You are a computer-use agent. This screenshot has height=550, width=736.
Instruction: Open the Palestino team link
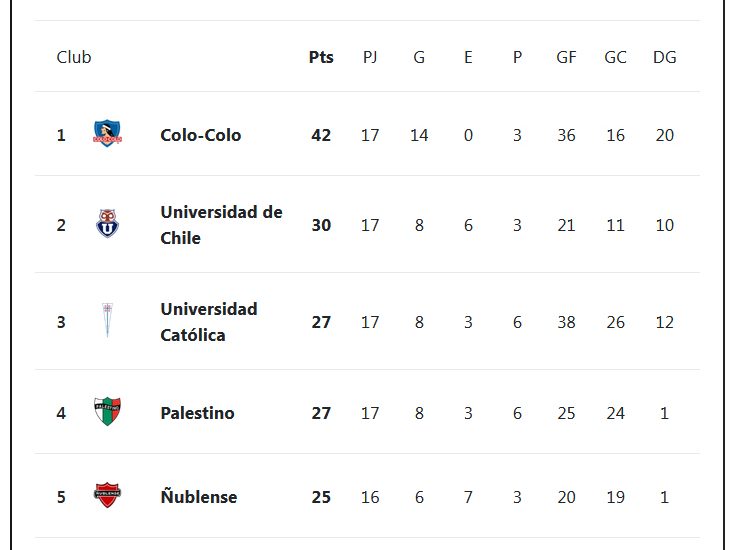point(197,413)
